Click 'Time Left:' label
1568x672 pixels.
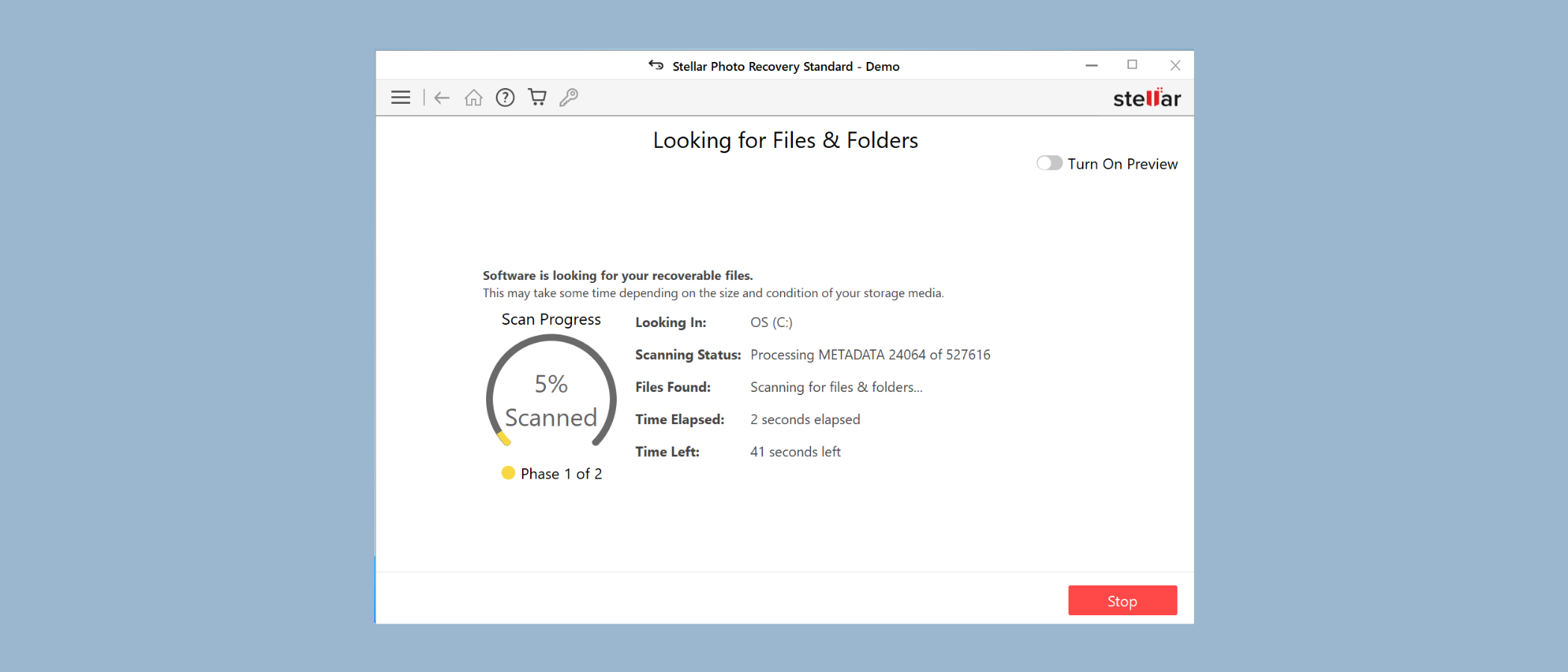(x=668, y=452)
